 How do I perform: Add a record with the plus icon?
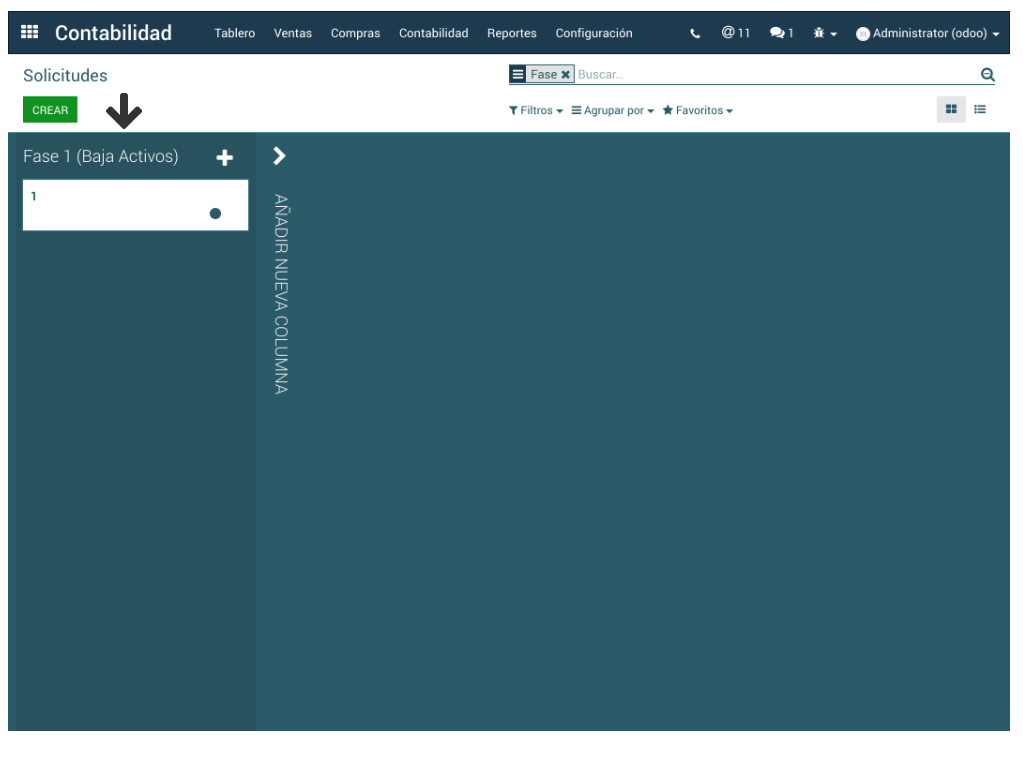pos(225,158)
